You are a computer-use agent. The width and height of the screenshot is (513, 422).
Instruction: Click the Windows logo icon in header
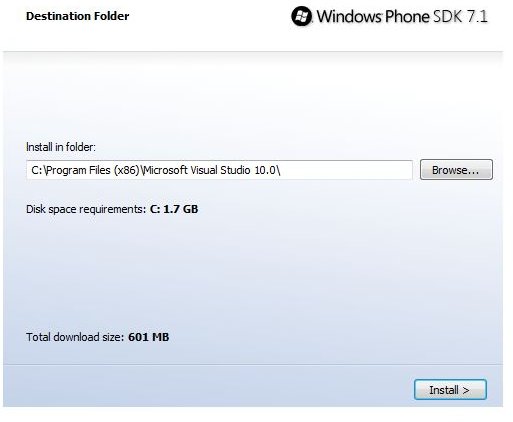click(302, 16)
